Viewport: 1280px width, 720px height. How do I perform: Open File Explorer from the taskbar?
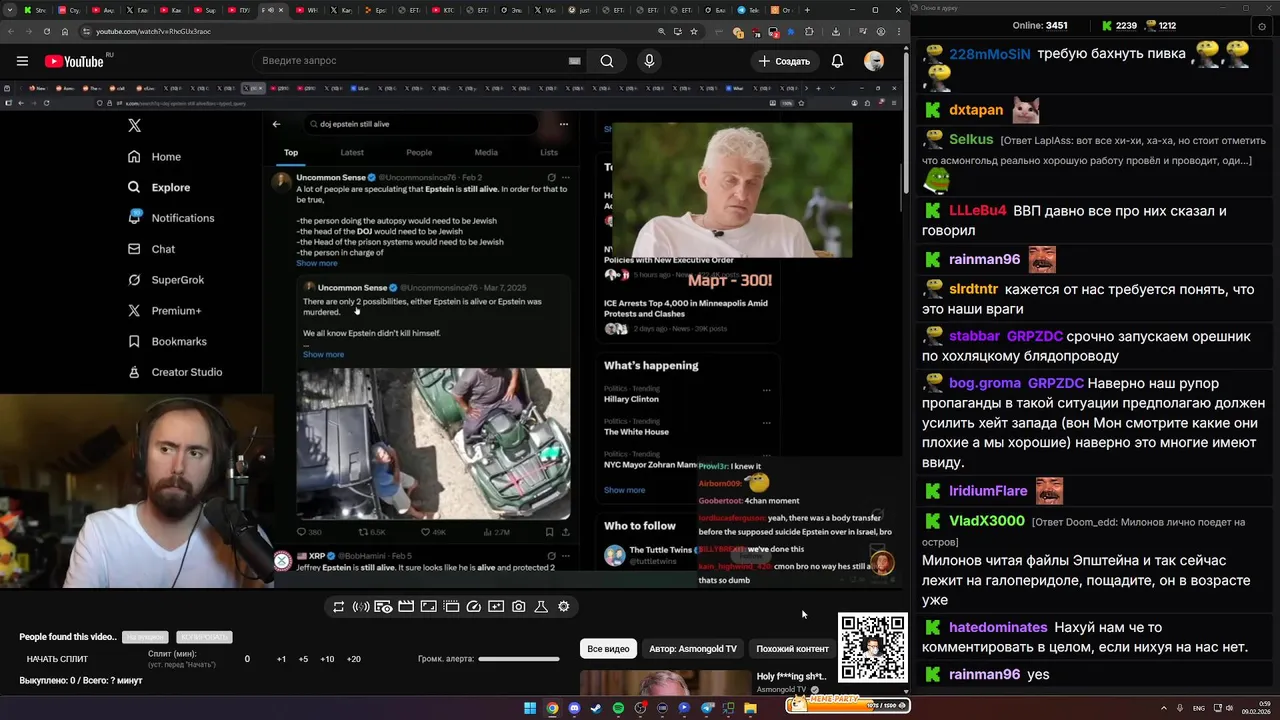(x=750, y=708)
